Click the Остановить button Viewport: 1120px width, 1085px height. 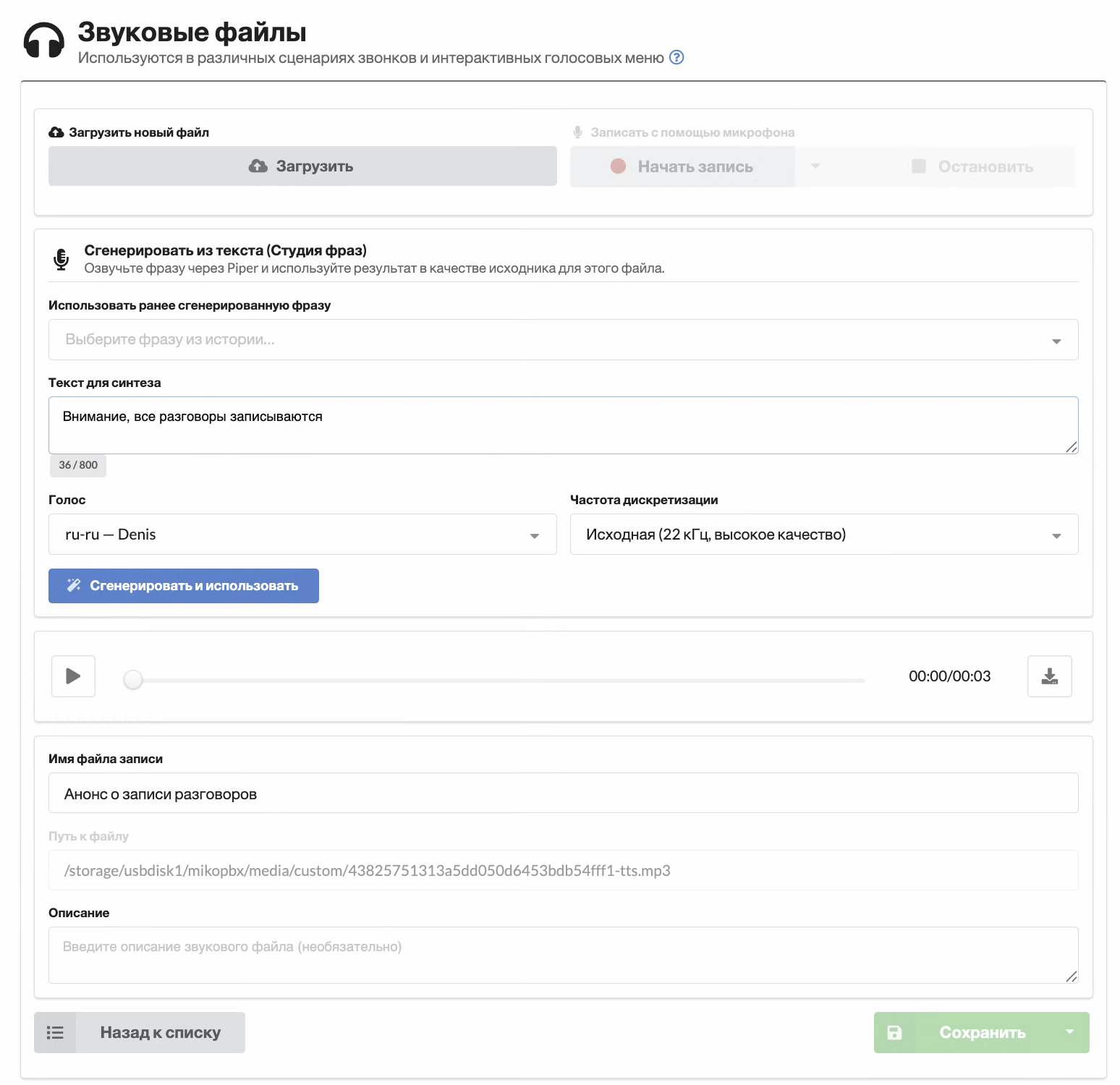[972, 166]
